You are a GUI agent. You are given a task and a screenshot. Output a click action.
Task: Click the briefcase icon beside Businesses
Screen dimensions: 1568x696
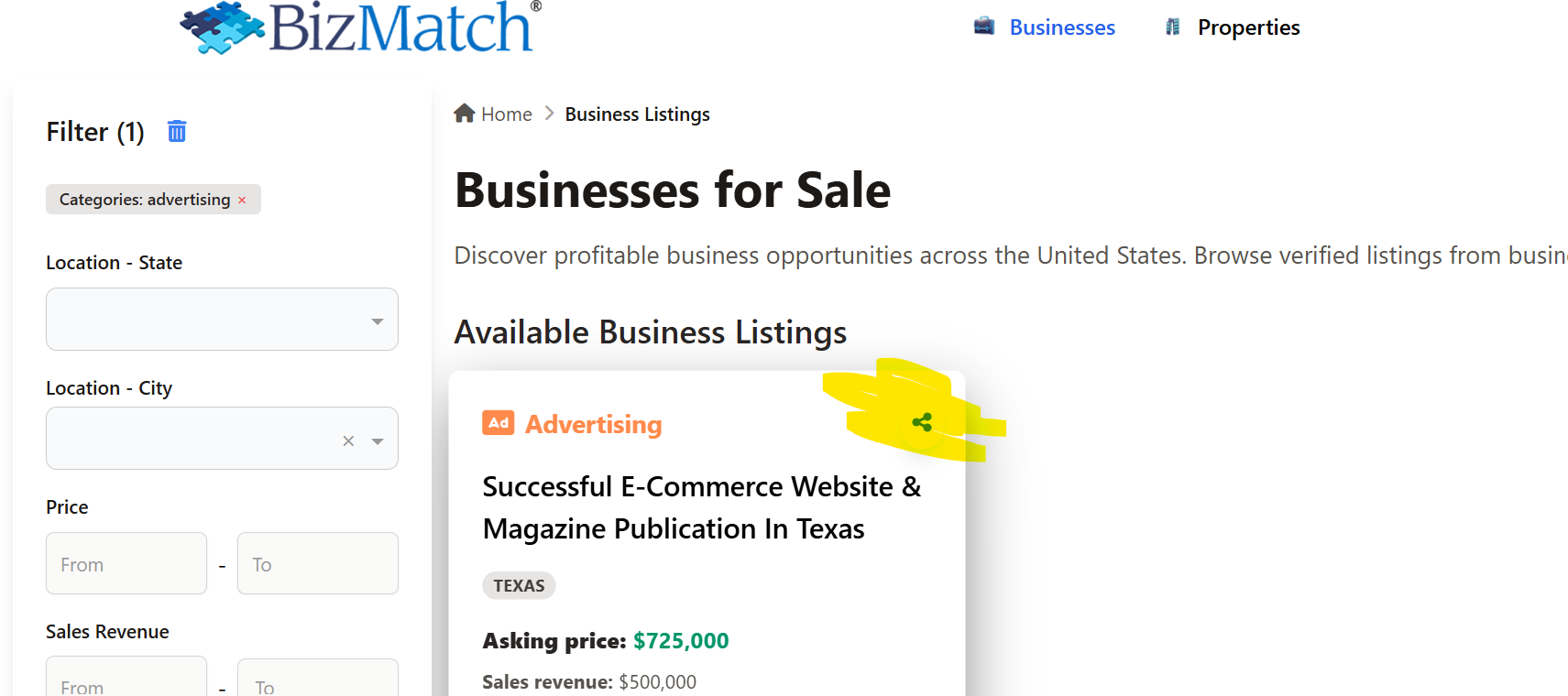coord(984,27)
